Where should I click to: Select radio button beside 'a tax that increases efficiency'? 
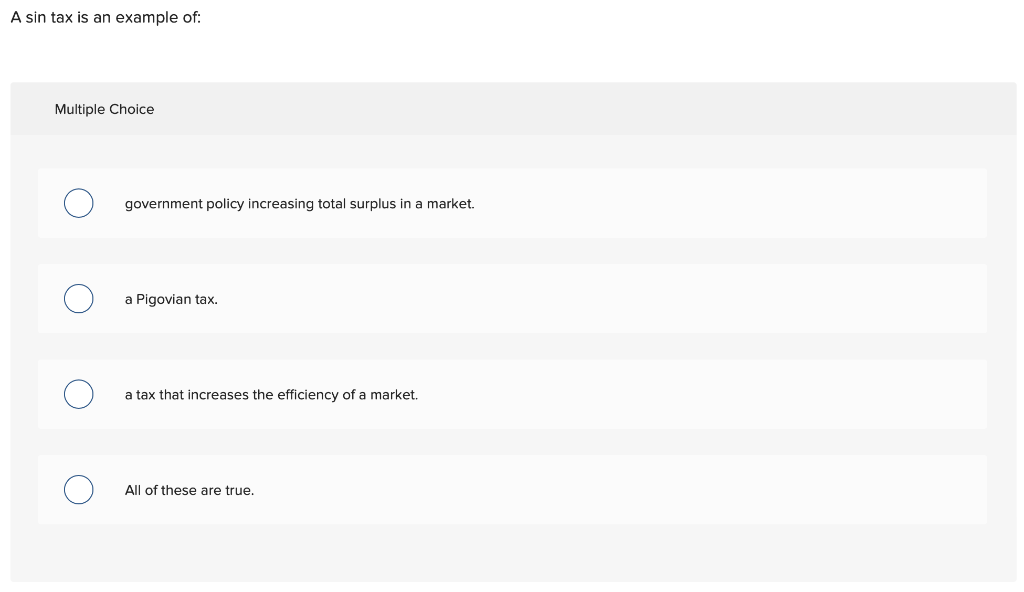pyautogui.click(x=78, y=394)
